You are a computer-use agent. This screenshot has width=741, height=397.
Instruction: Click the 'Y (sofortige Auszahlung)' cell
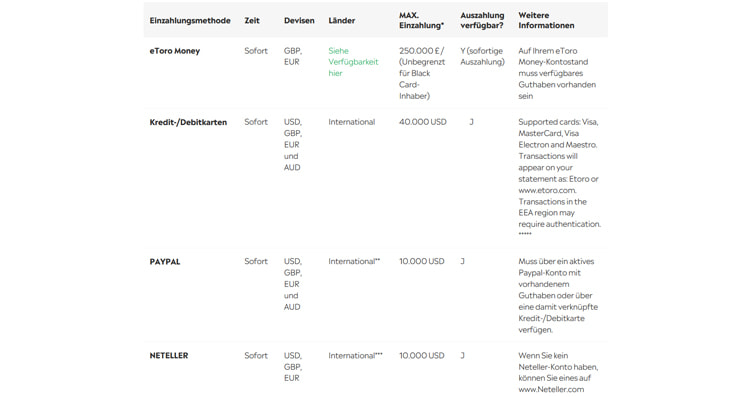[483, 56]
